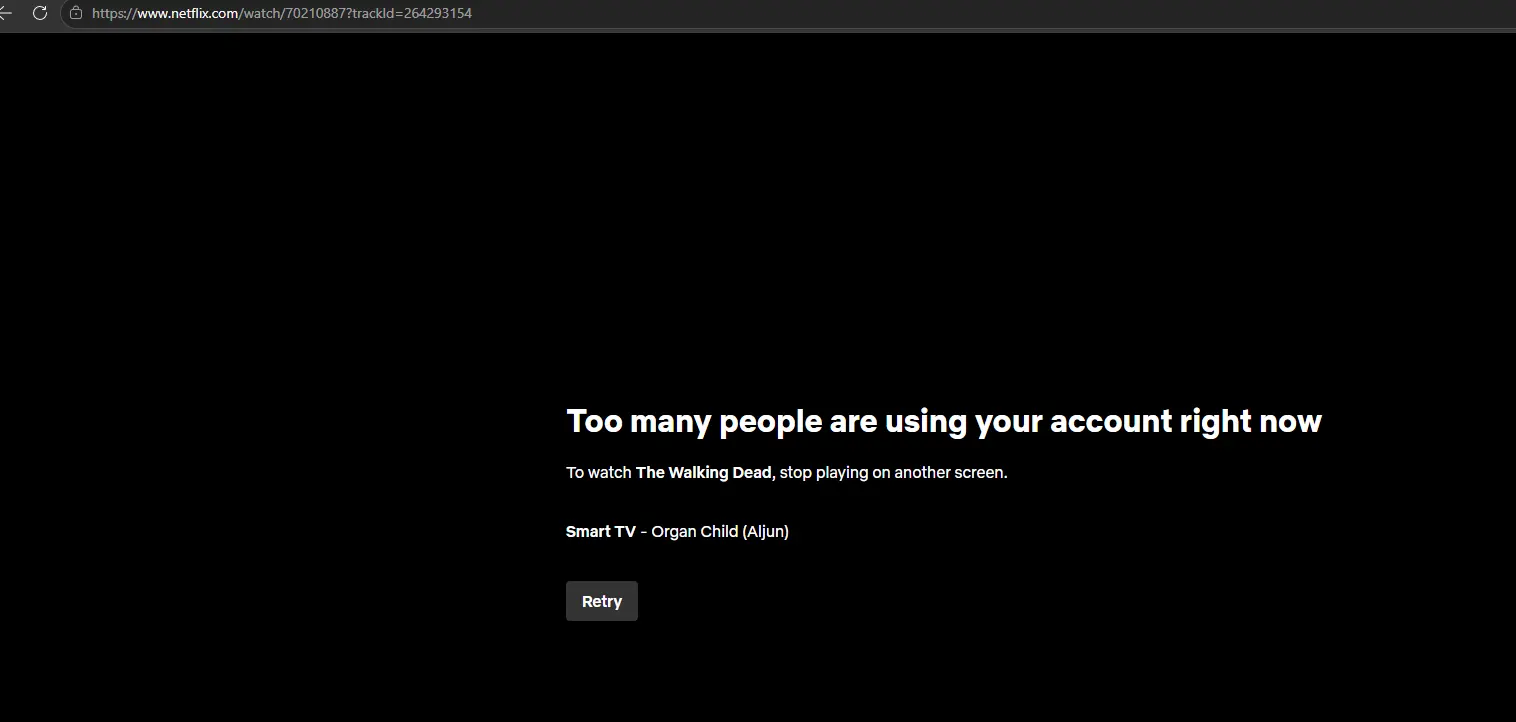Go back using the browser back arrow
The width and height of the screenshot is (1516, 722).
(x=5, y=13)
